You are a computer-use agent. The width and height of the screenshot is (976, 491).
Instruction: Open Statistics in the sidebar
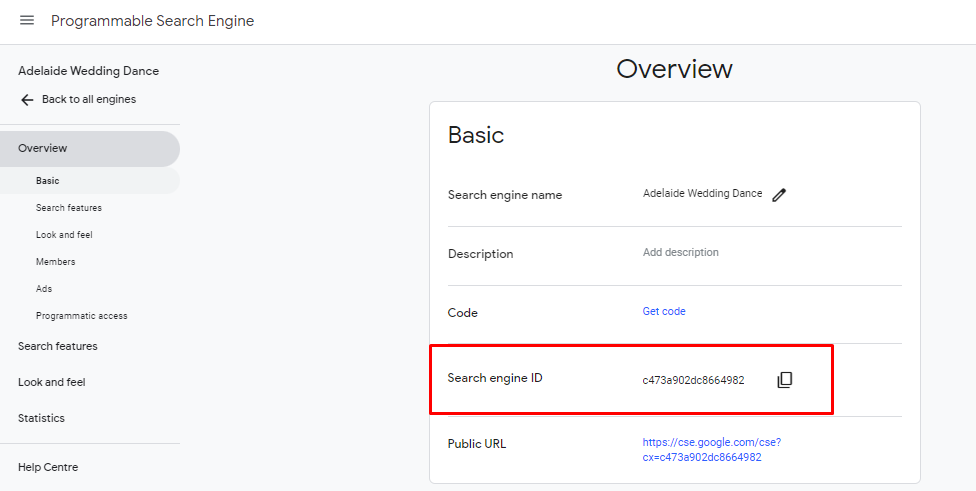point(41,418)
